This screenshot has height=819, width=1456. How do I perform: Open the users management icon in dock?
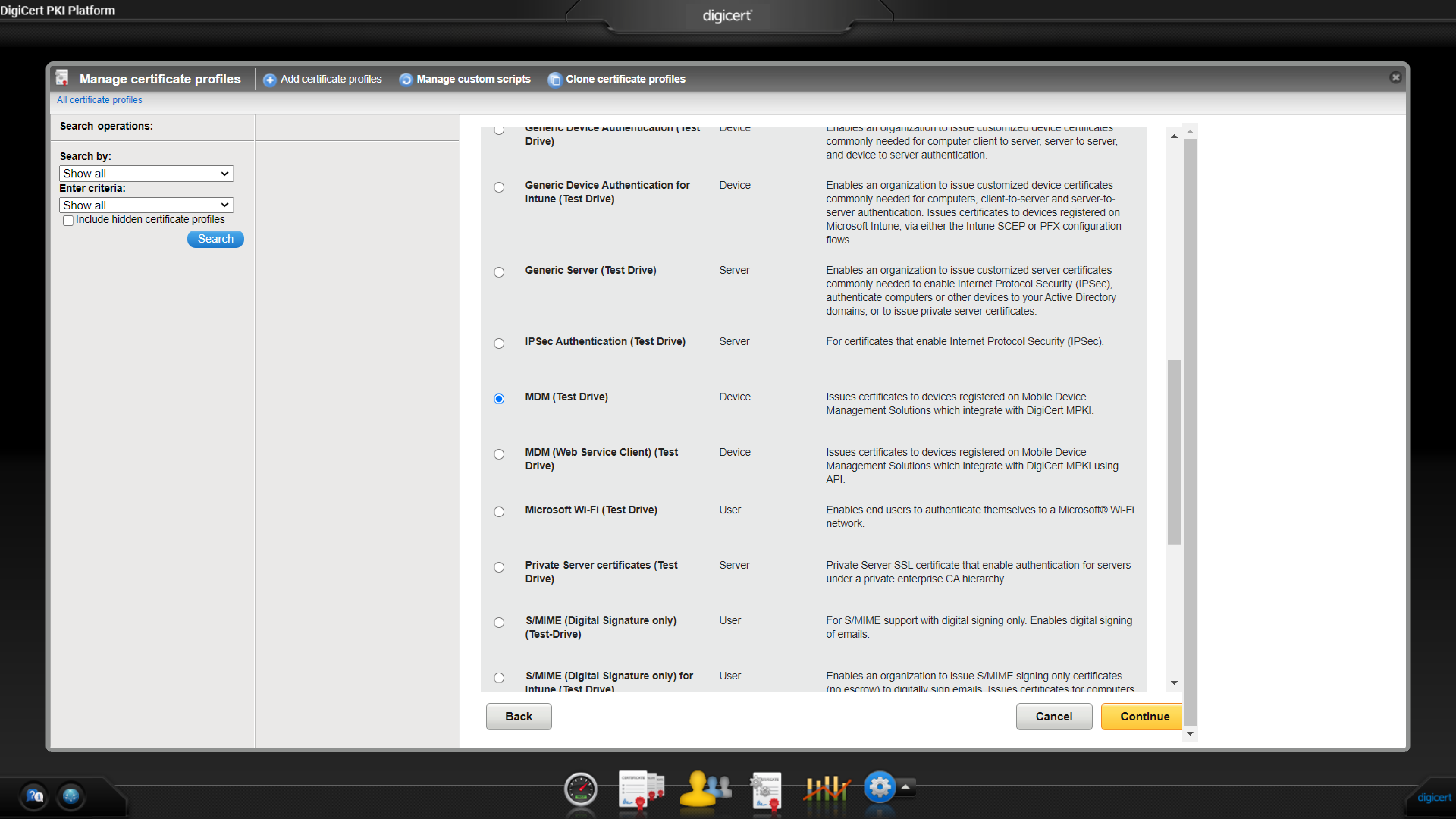click(705, 788)
